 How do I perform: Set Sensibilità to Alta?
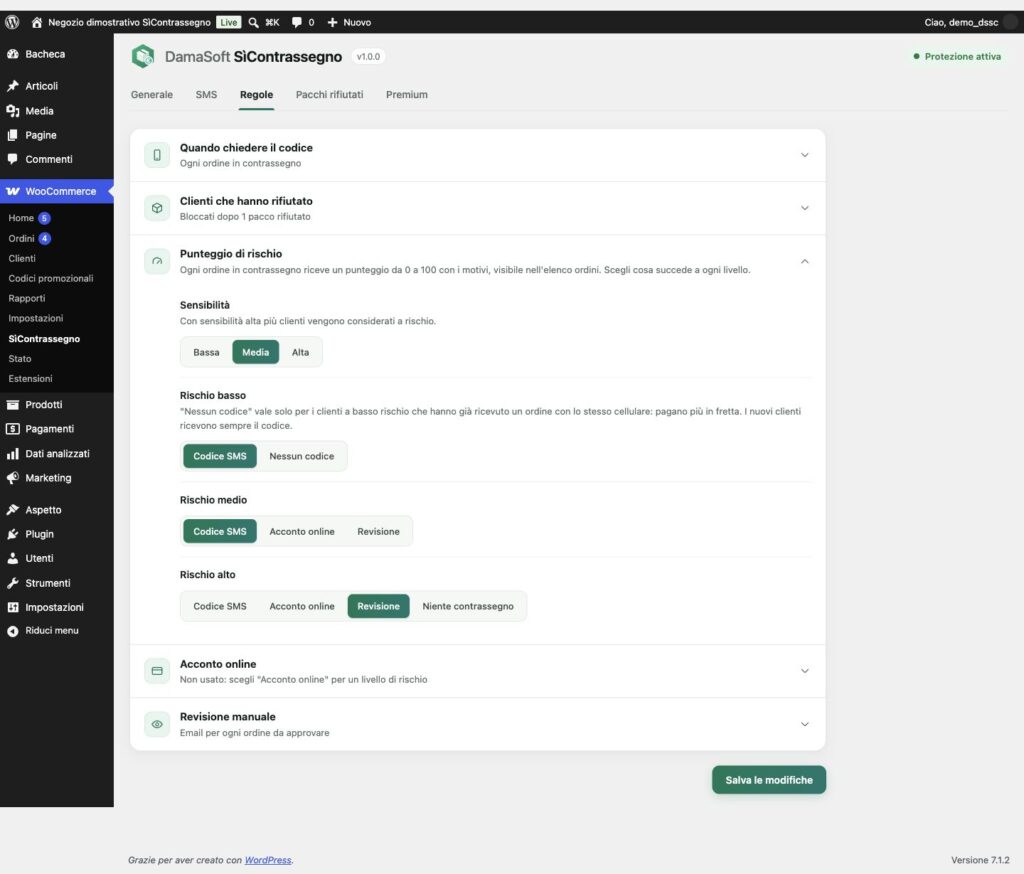(x=300, y=352)
